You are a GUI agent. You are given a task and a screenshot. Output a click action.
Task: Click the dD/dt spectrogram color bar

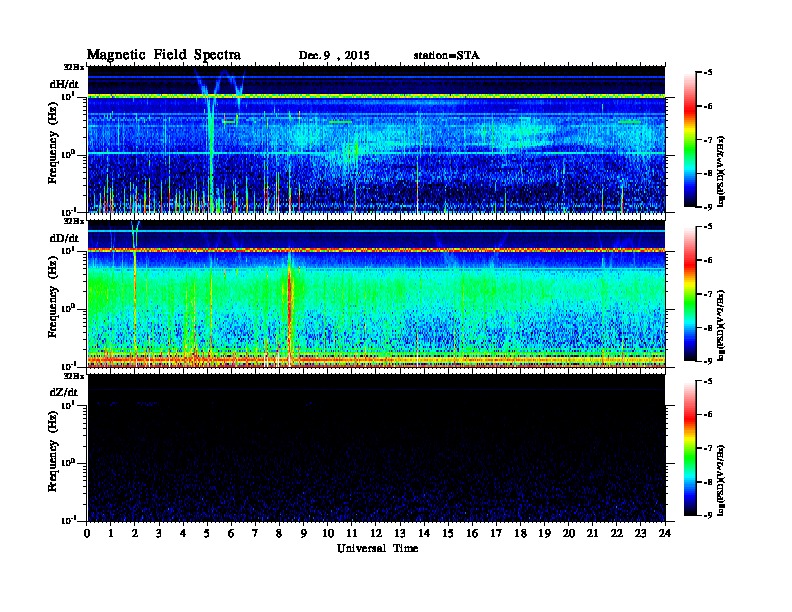[690, 294]
